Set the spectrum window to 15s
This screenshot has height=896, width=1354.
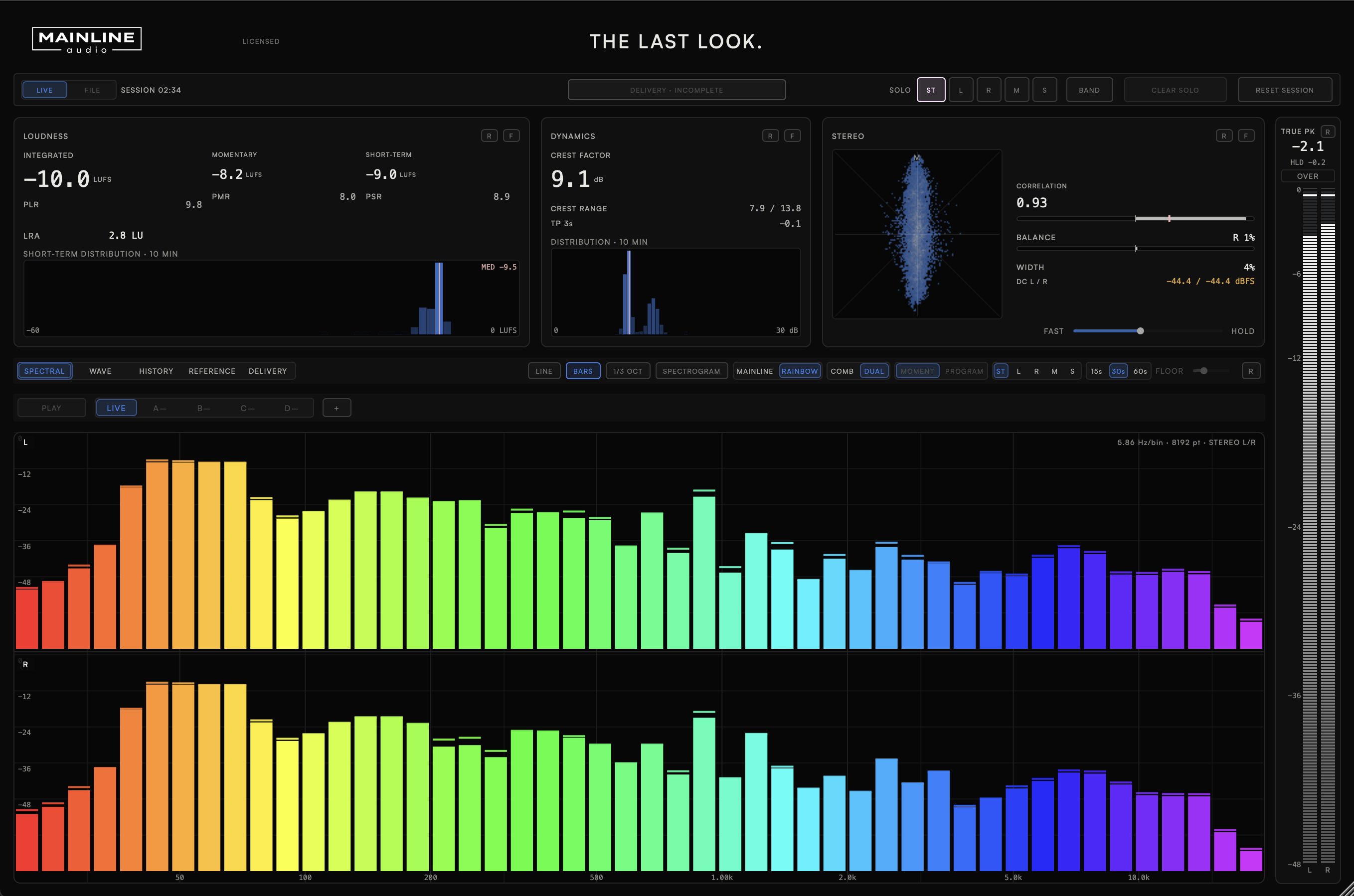[x=1096, y=371]
